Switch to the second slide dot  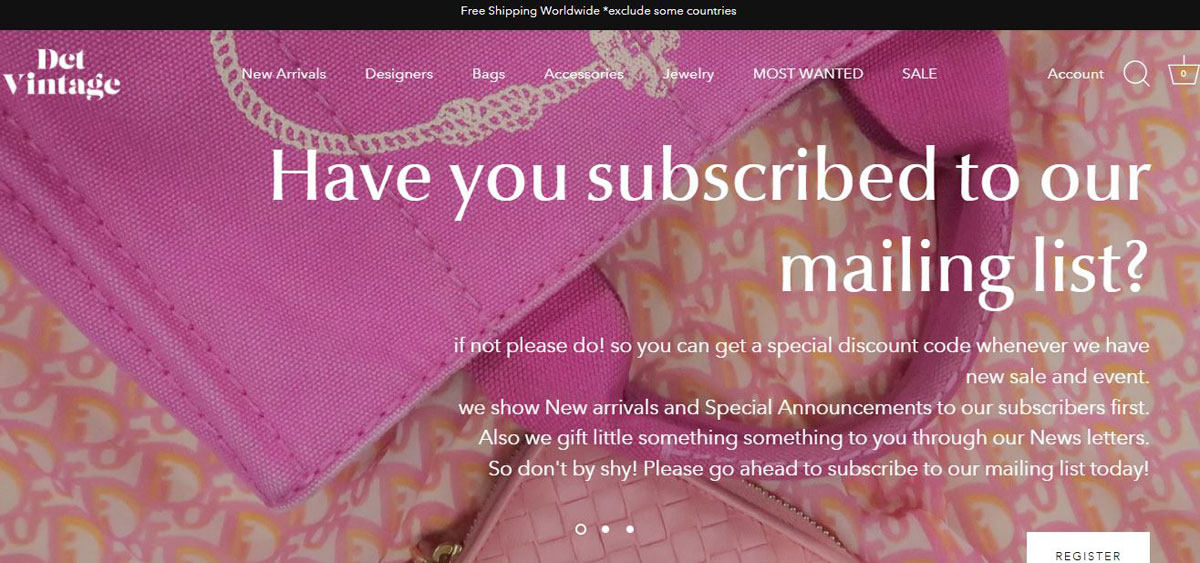pyautogui.click(x=606, y=529)
